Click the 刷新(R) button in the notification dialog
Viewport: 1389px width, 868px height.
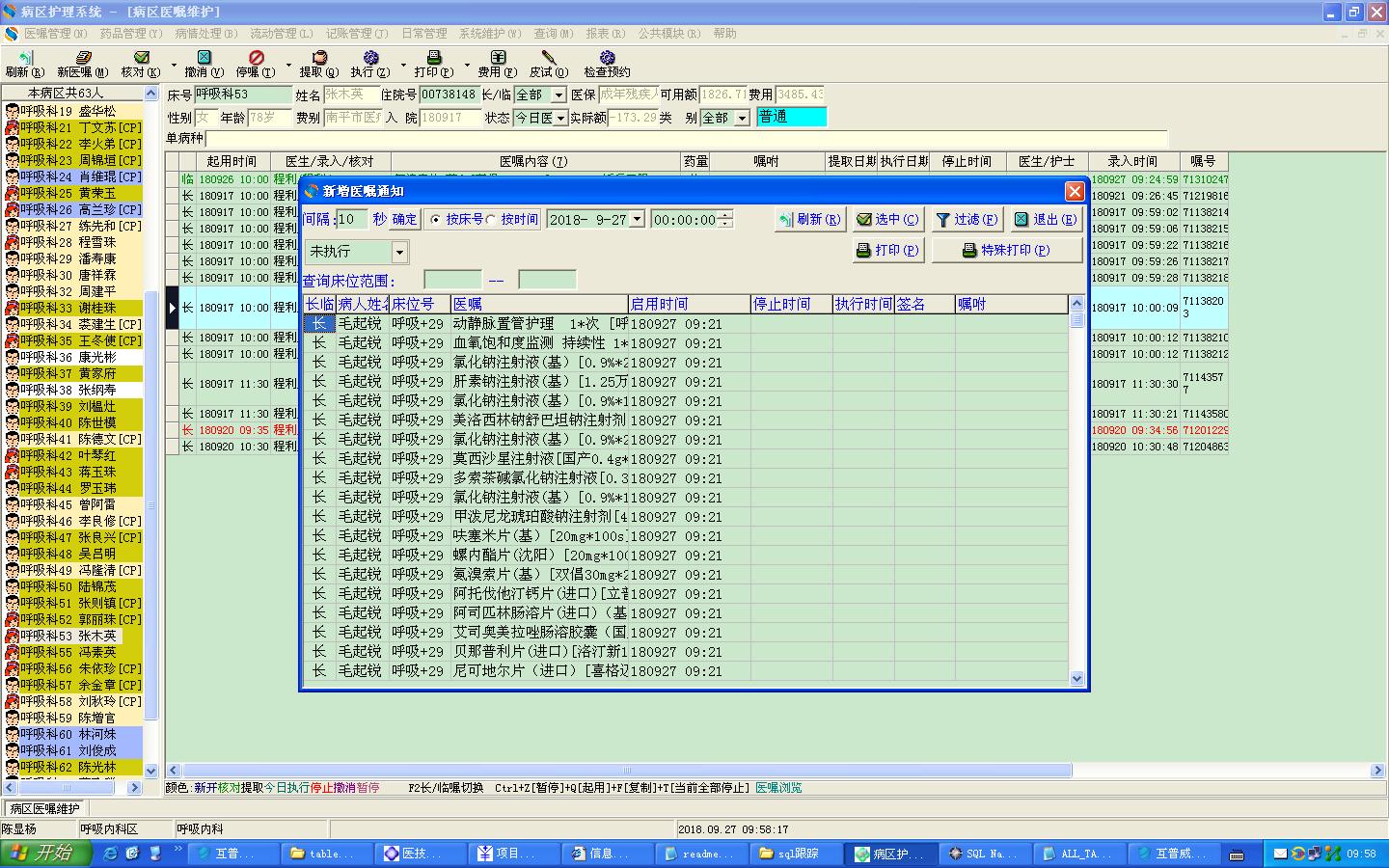[809, 220]
